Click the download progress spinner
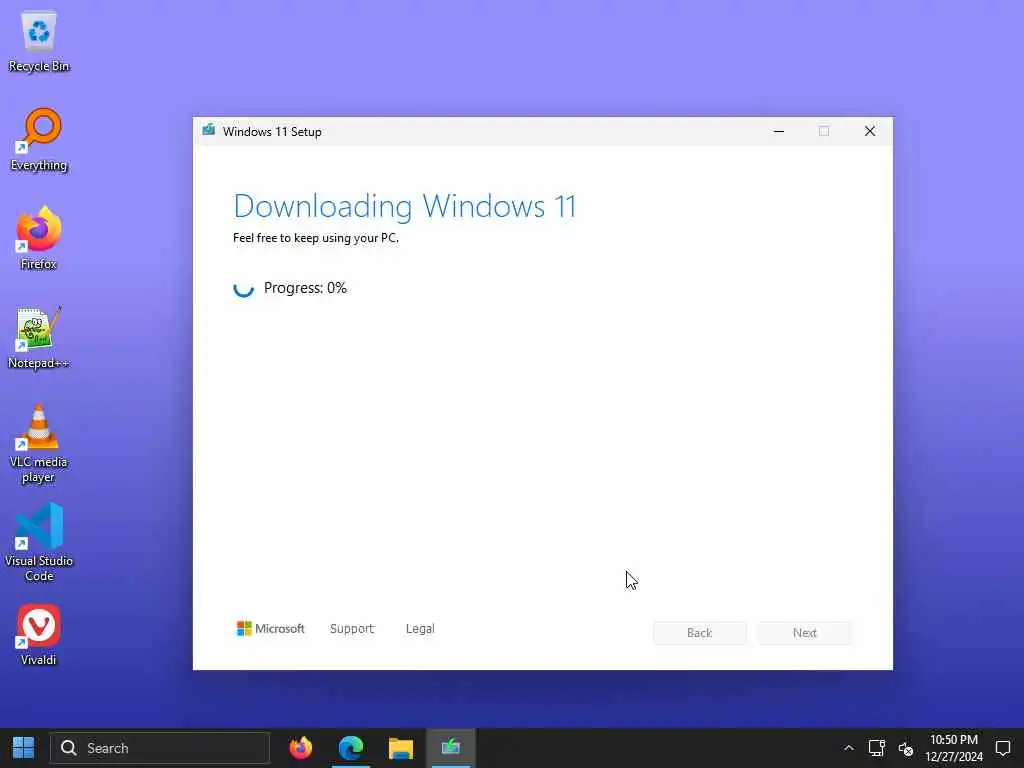Image resolution: width=1024 pixels, height=768 pixels. 244,288
